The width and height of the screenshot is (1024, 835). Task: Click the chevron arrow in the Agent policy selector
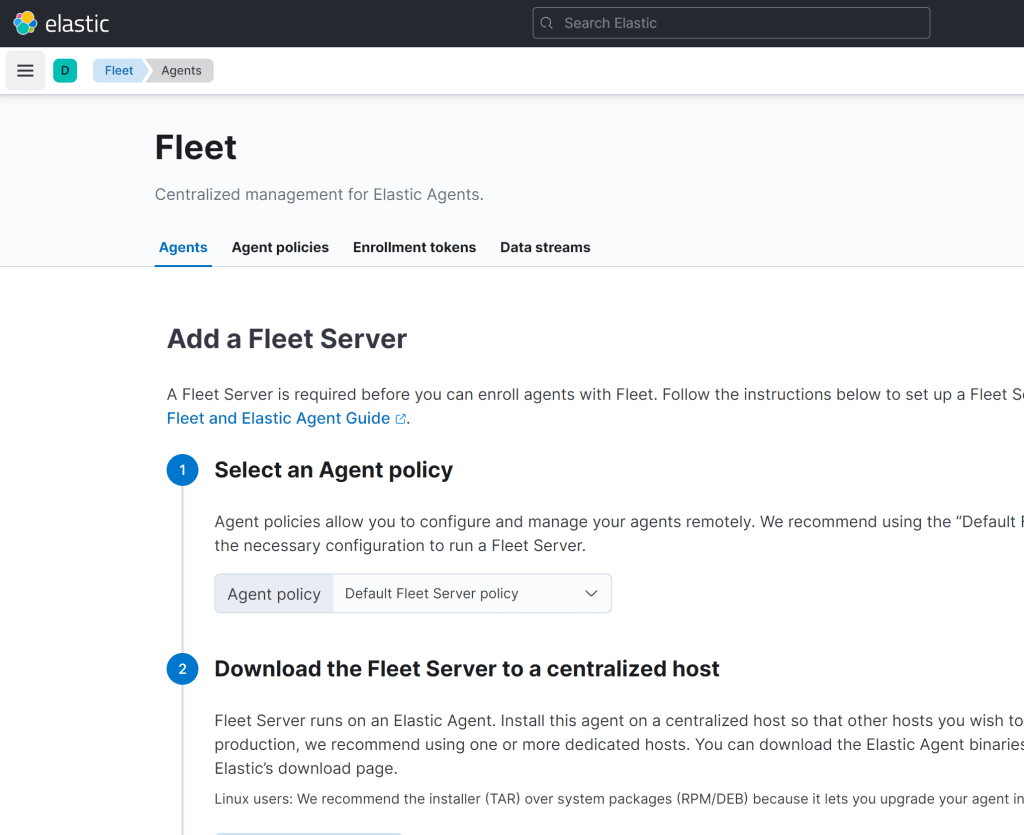[591, 594]
